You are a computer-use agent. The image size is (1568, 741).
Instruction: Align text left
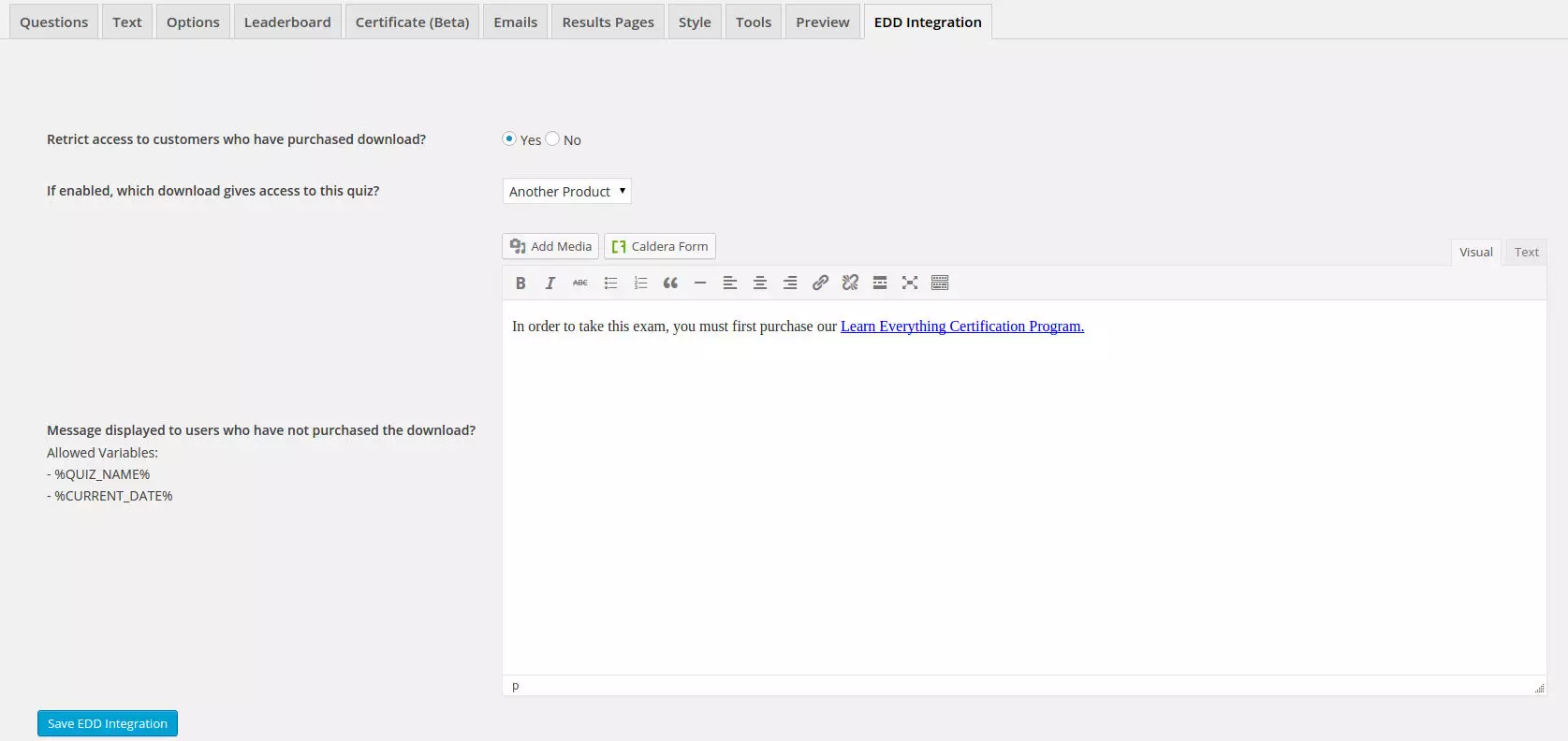(730, 283)
